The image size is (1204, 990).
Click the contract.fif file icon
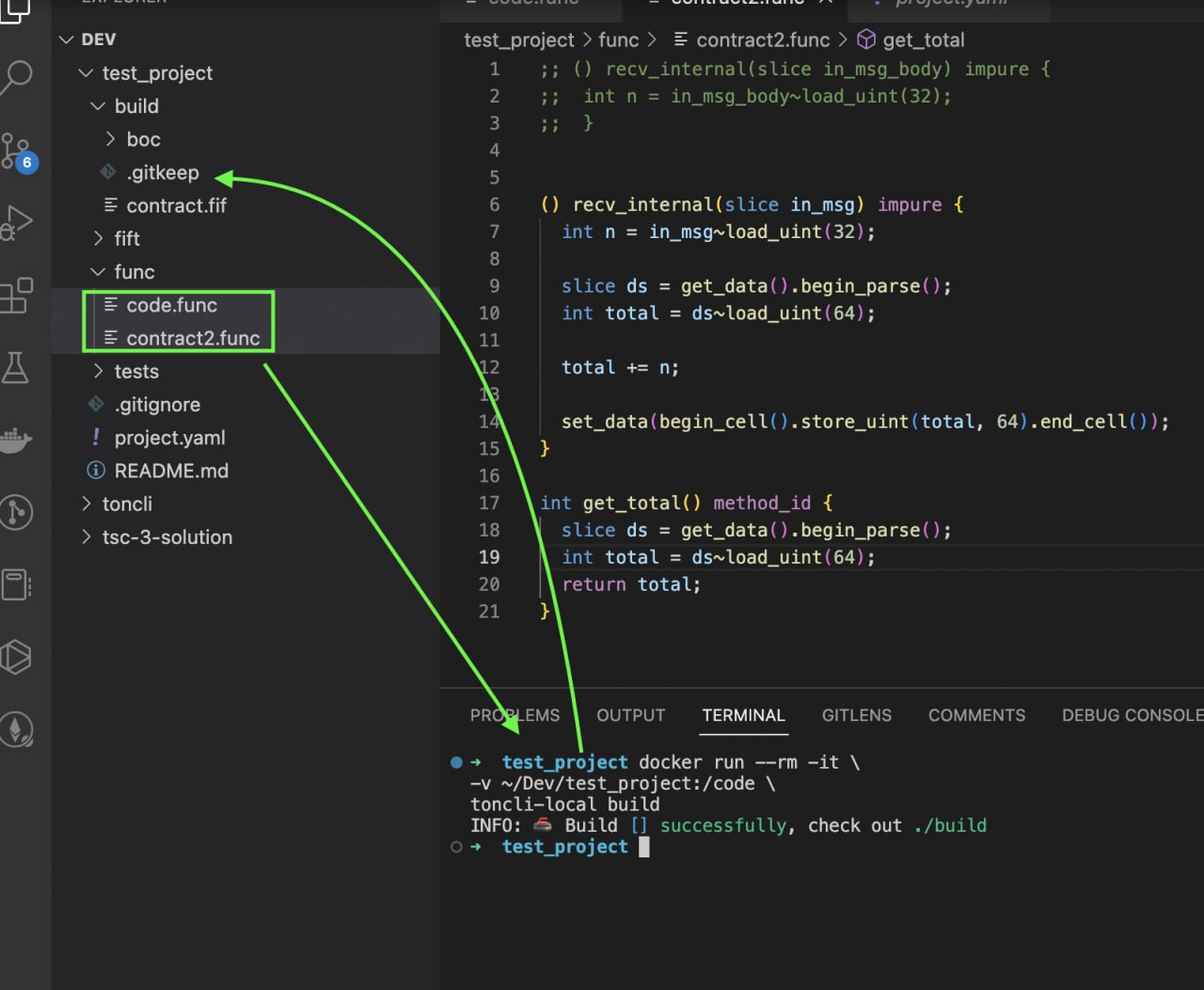110,205
